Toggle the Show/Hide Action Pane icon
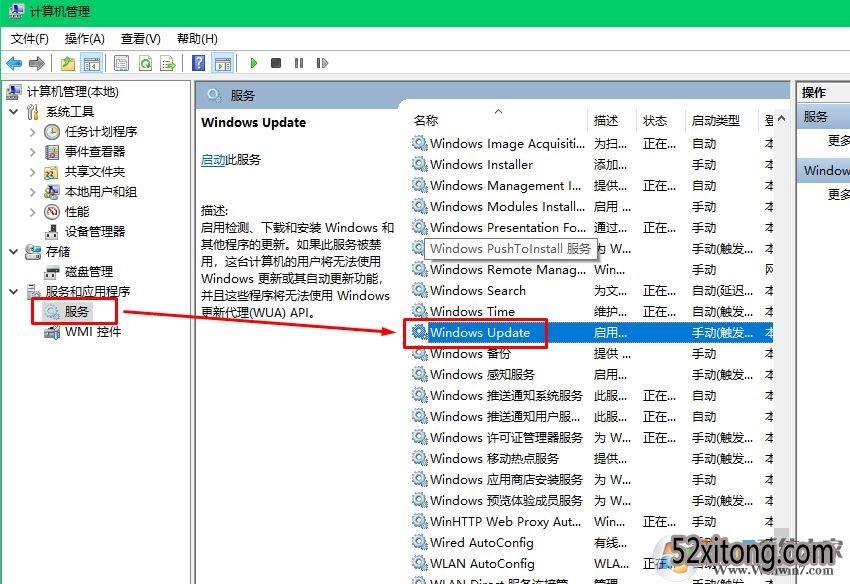This screenshot has width=850, height=584. [x=223, y=63]
